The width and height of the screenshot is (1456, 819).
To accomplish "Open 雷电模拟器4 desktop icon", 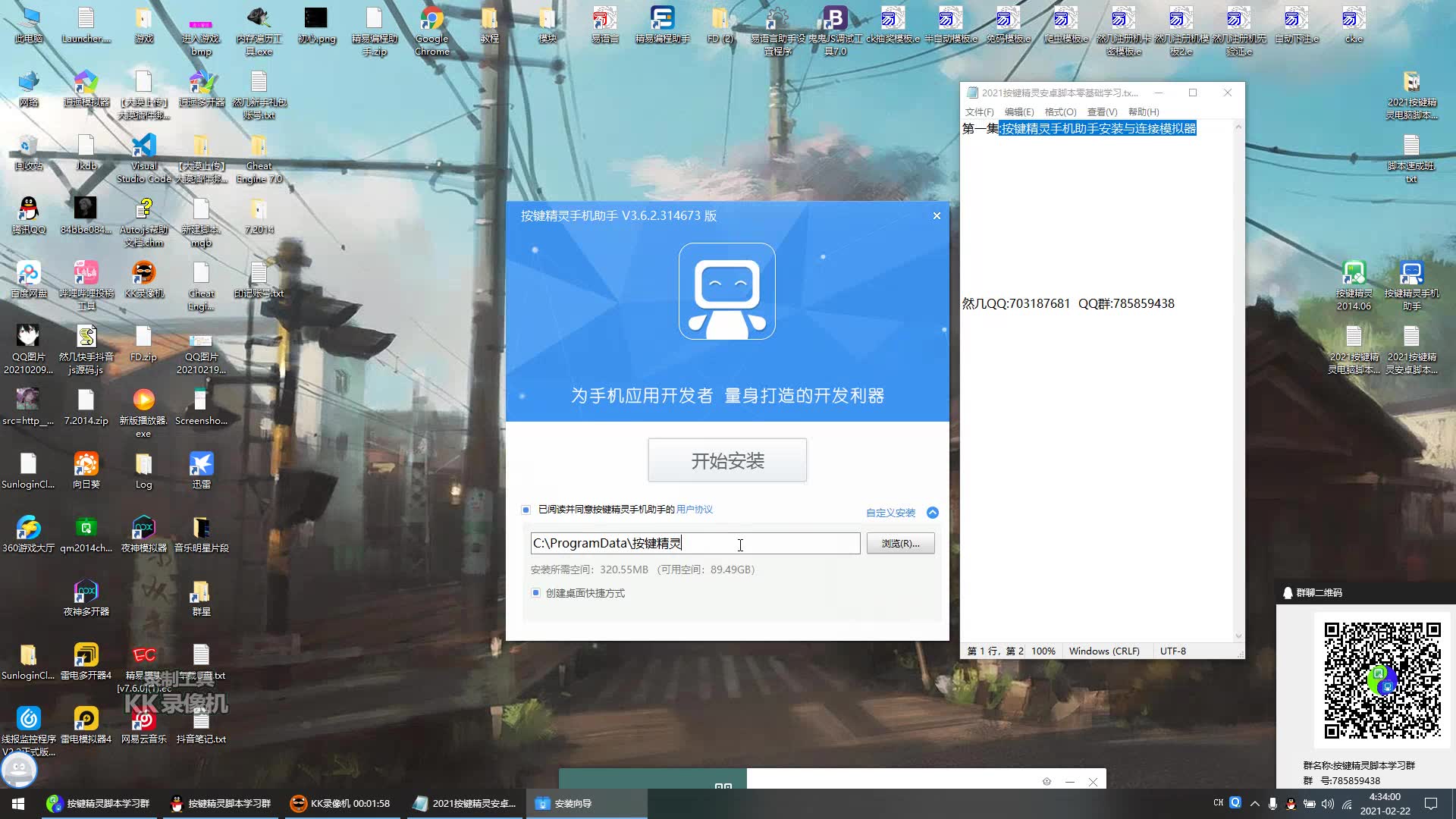I will (86, 725).
